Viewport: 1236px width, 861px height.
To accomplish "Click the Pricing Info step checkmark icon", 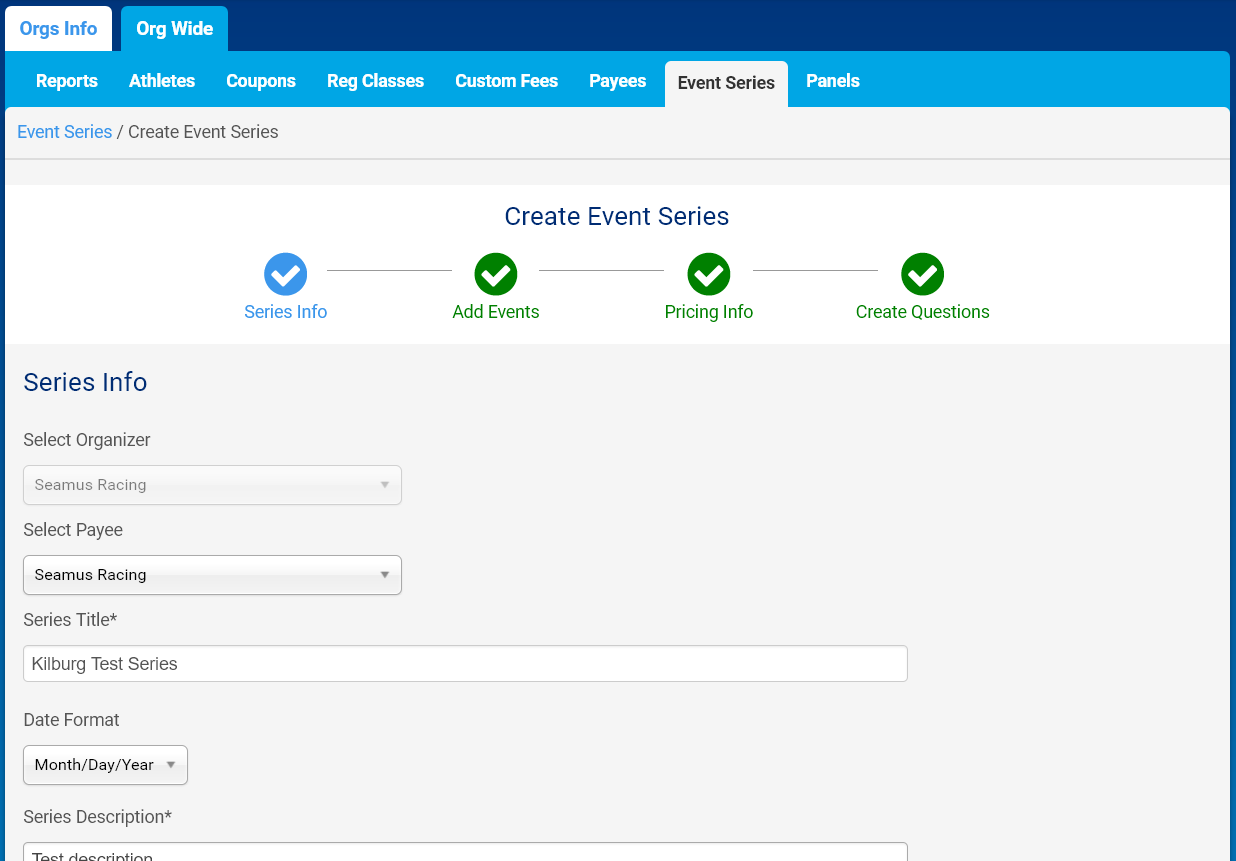I will (x=708, y=273).
